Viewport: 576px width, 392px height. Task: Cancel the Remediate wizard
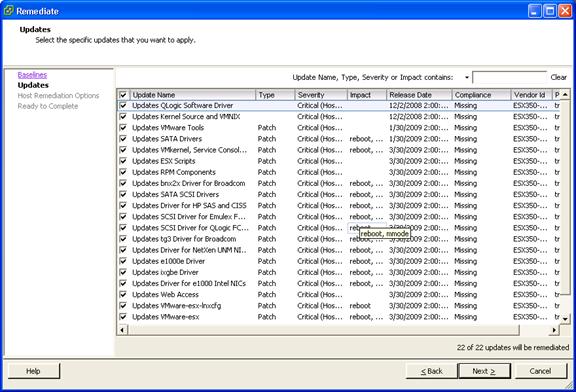[540, 371]
